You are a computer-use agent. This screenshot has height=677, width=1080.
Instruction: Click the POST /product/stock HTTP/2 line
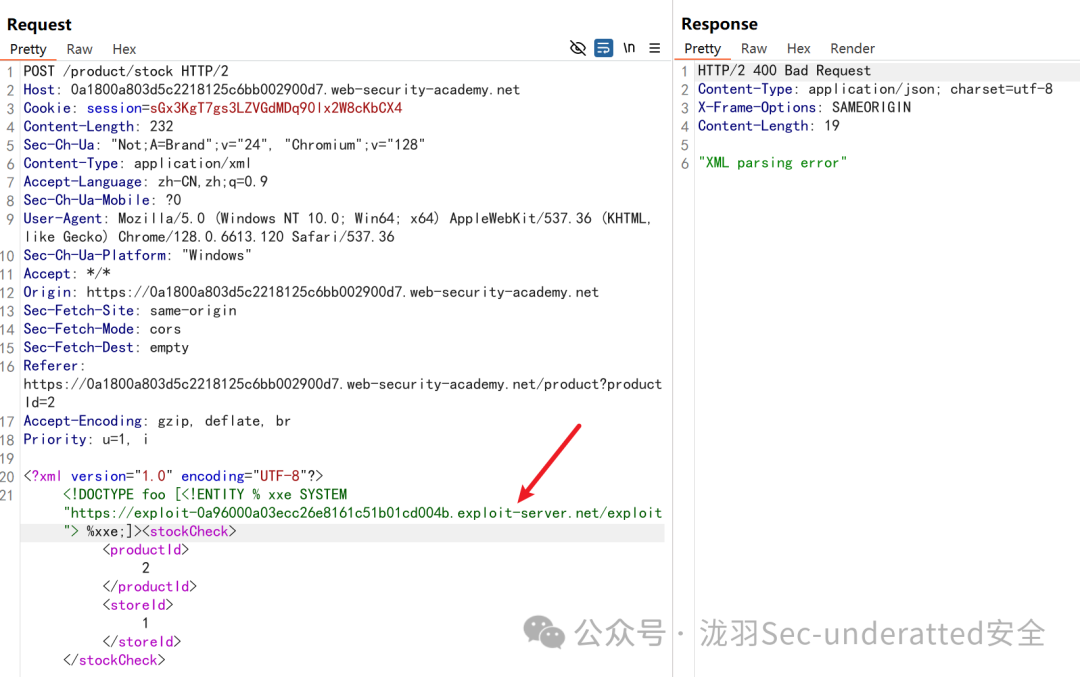[126, 71]
